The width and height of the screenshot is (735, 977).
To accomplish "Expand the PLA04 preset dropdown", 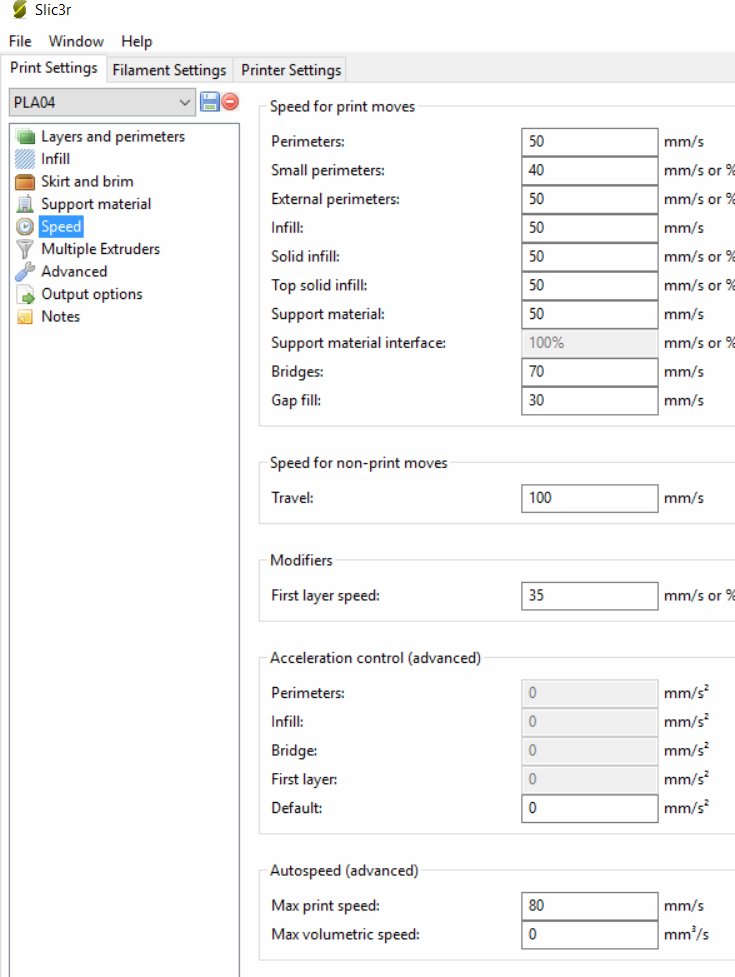I will pos(184,102).
